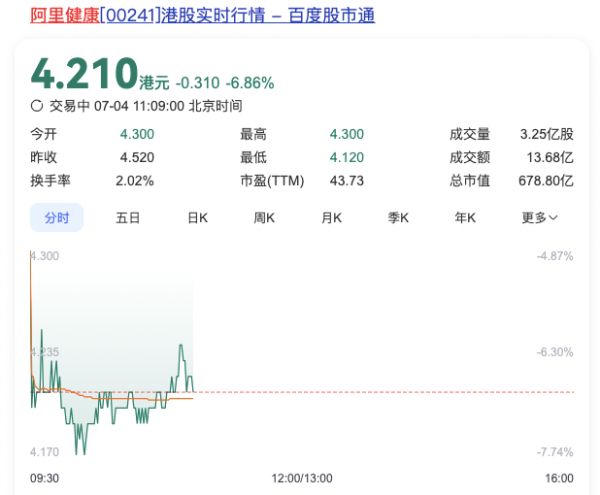Screen dimensions: 600x495
Task: Switch to the 五日 tab
Action: 128,217
